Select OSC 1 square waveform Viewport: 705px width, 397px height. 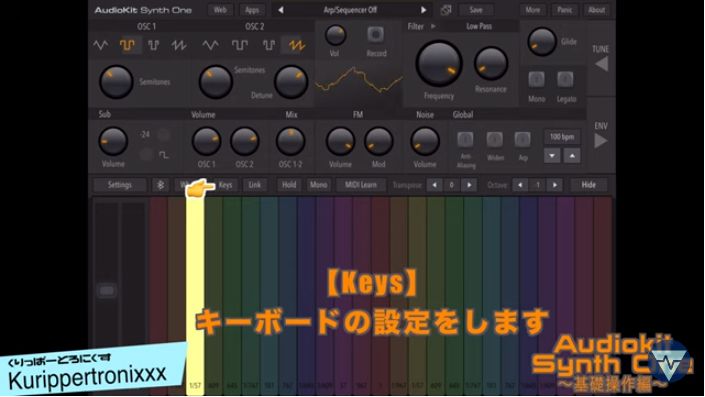click(128, 45)
